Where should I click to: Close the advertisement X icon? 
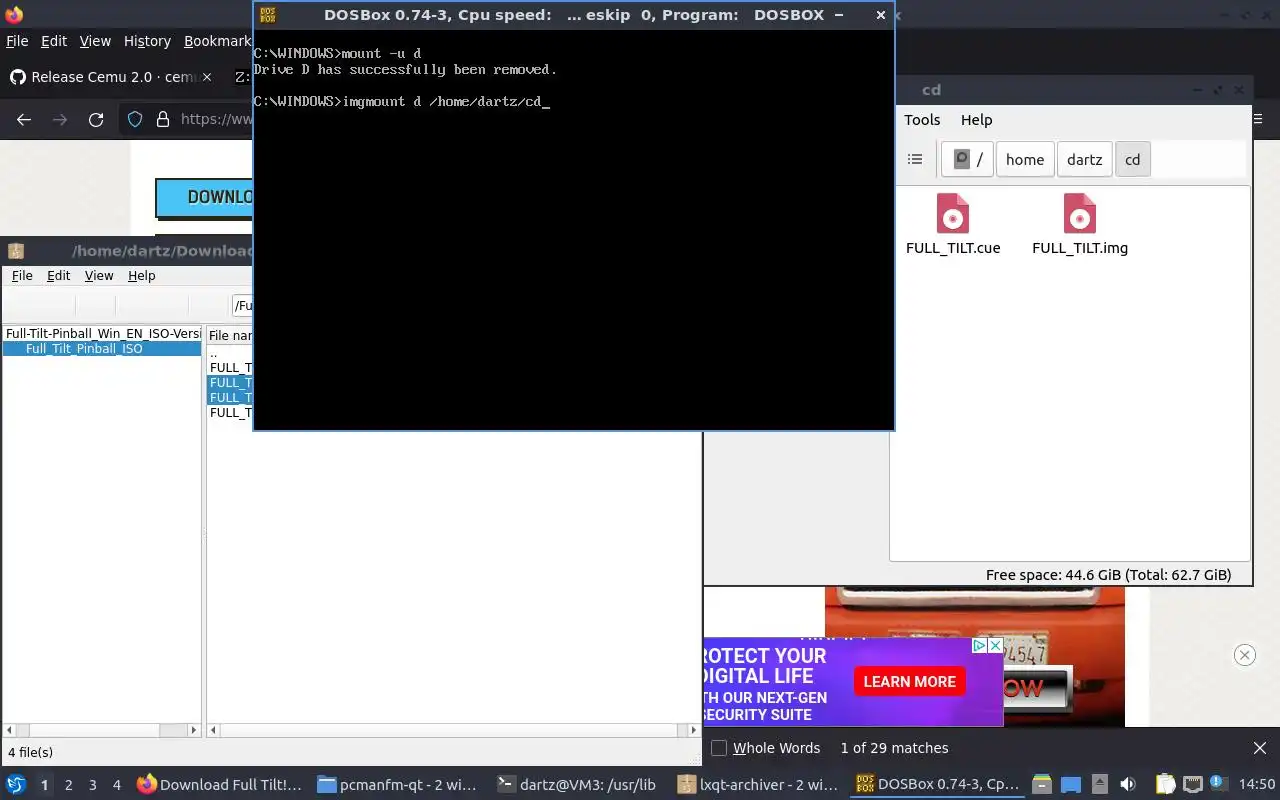coord(995,646)
